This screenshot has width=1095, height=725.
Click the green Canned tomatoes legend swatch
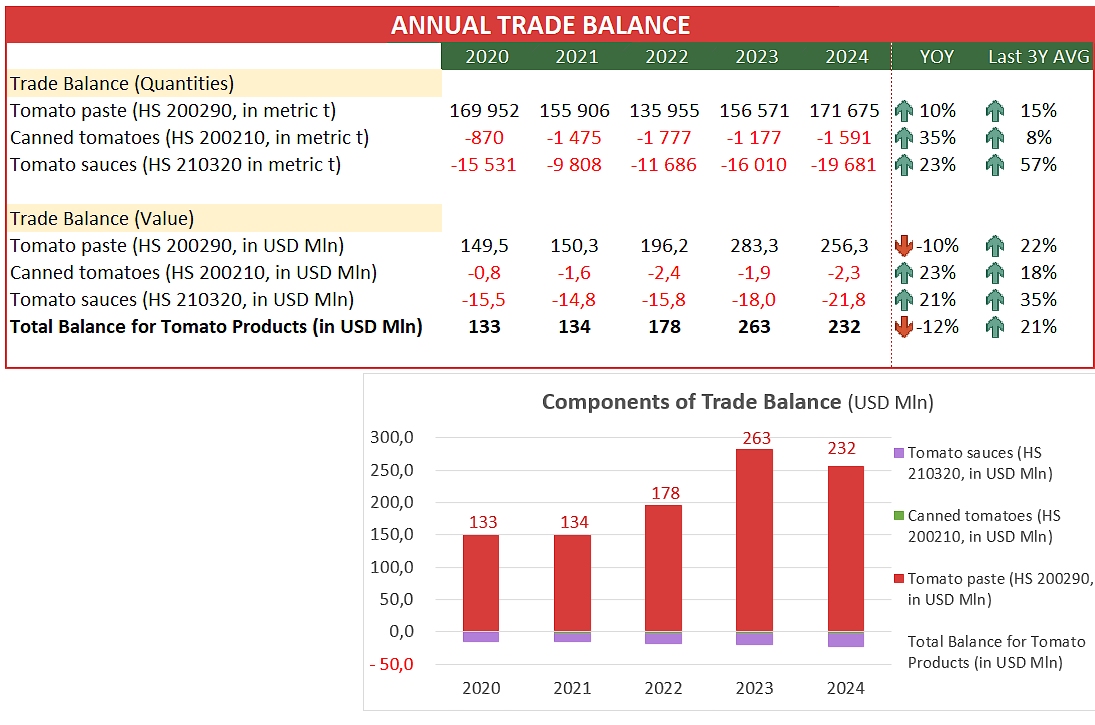click(898, 516)
